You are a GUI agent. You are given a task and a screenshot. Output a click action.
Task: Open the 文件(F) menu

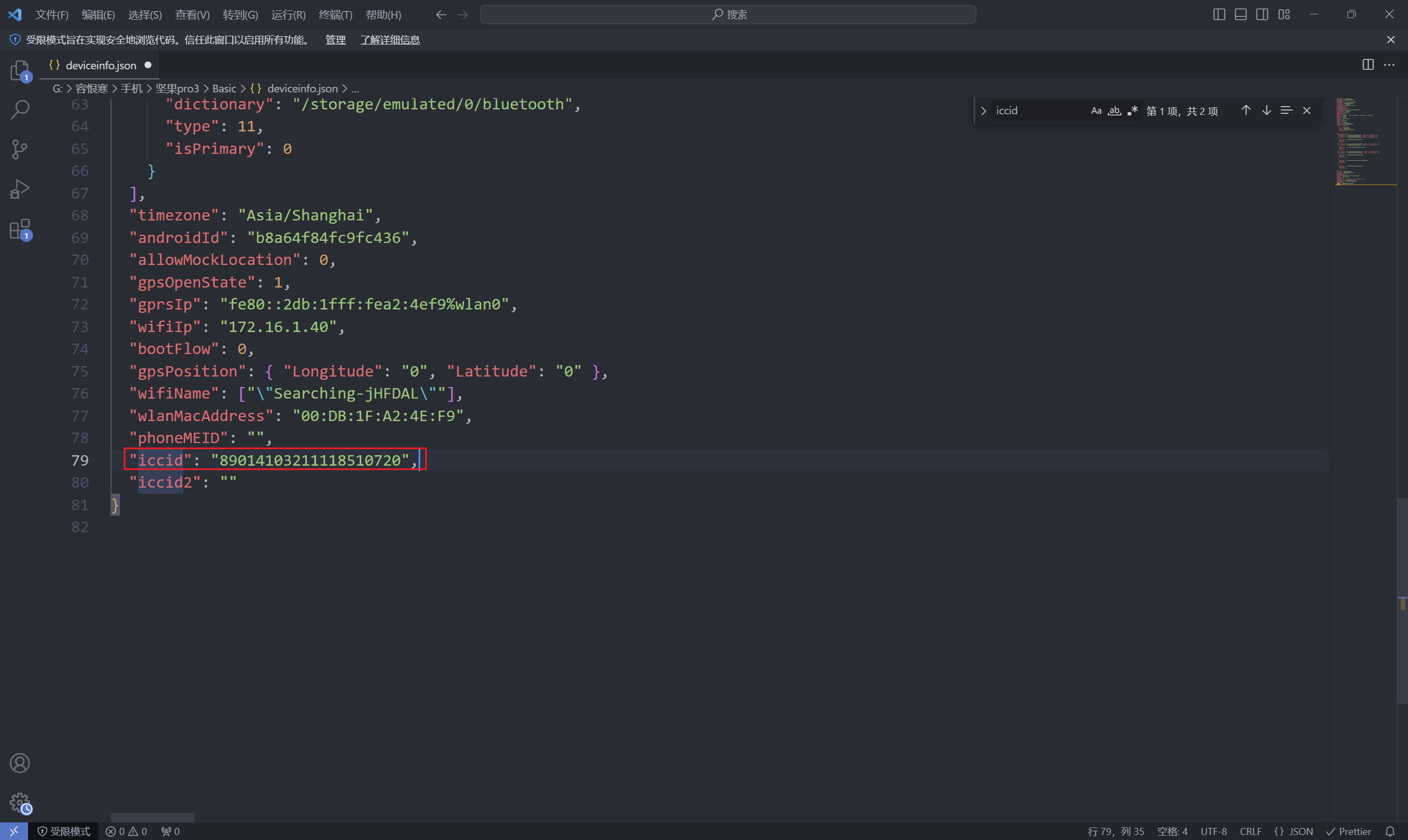[x=52, y=15]
